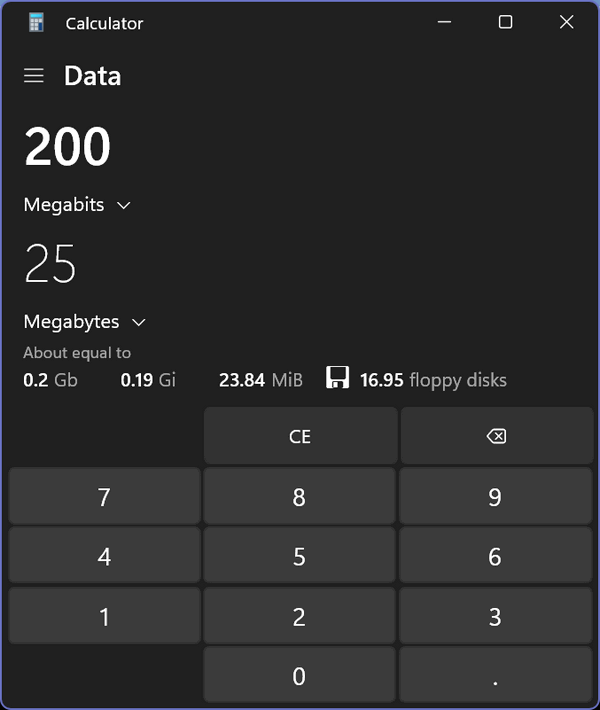Tap the number 7 key
Viewport: 600px width, 710px height.
(x=105, y=496)
